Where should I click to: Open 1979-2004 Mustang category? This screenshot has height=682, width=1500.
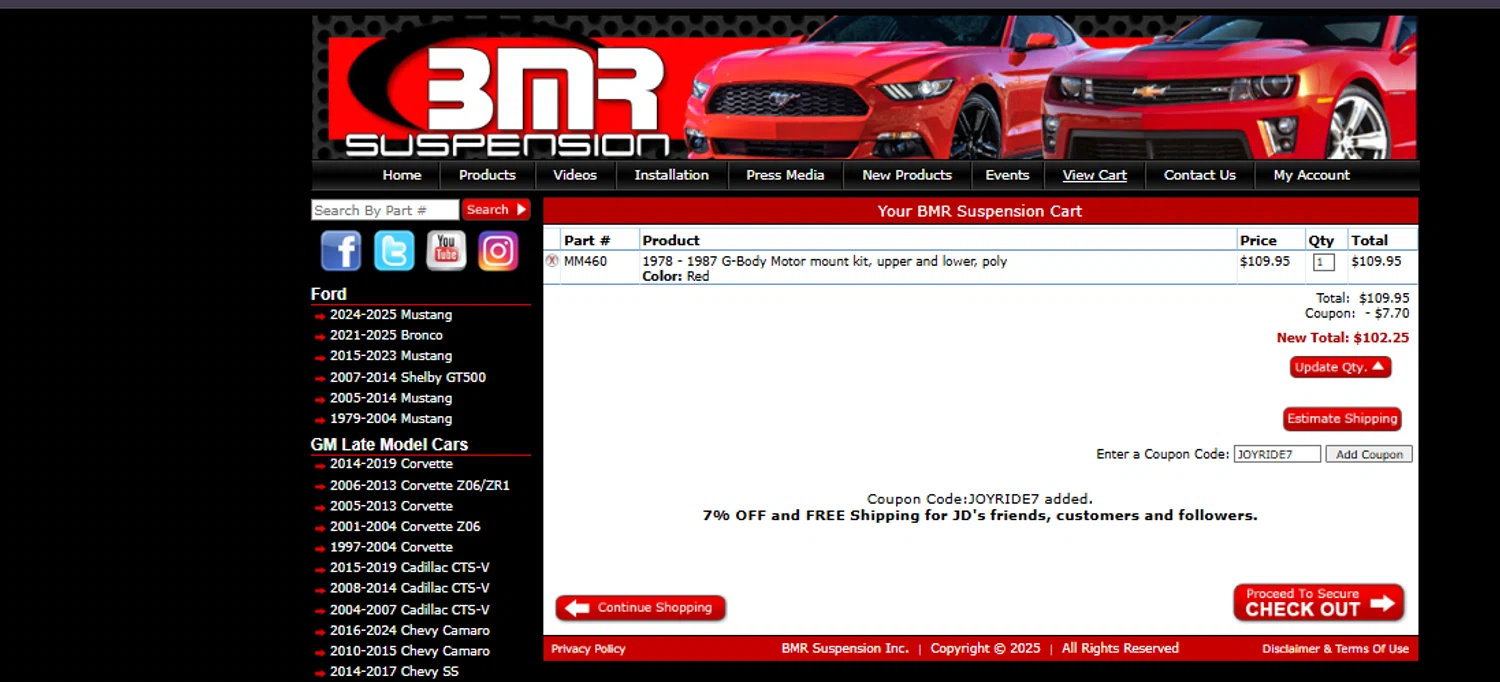(391, 419)
